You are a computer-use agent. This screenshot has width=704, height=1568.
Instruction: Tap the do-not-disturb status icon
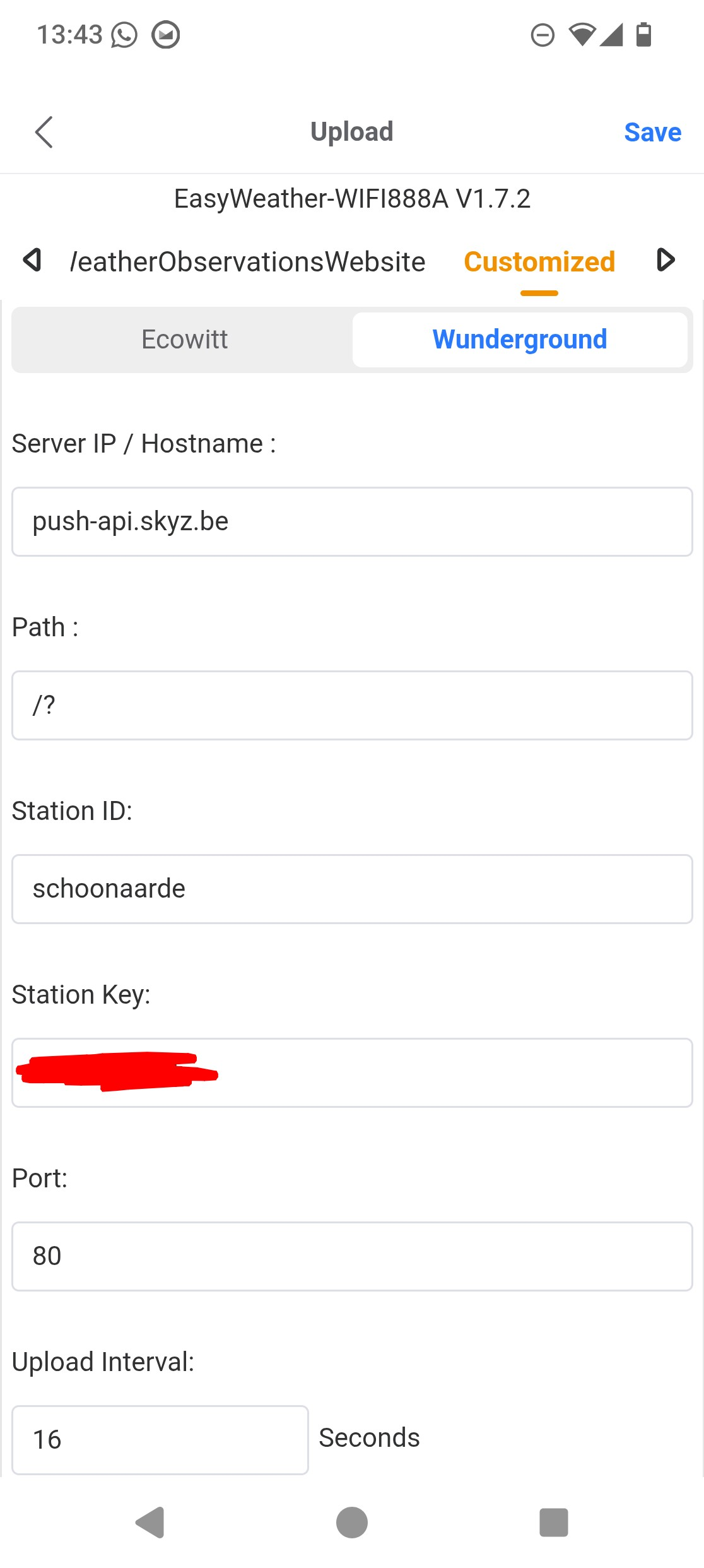(543, 35)
